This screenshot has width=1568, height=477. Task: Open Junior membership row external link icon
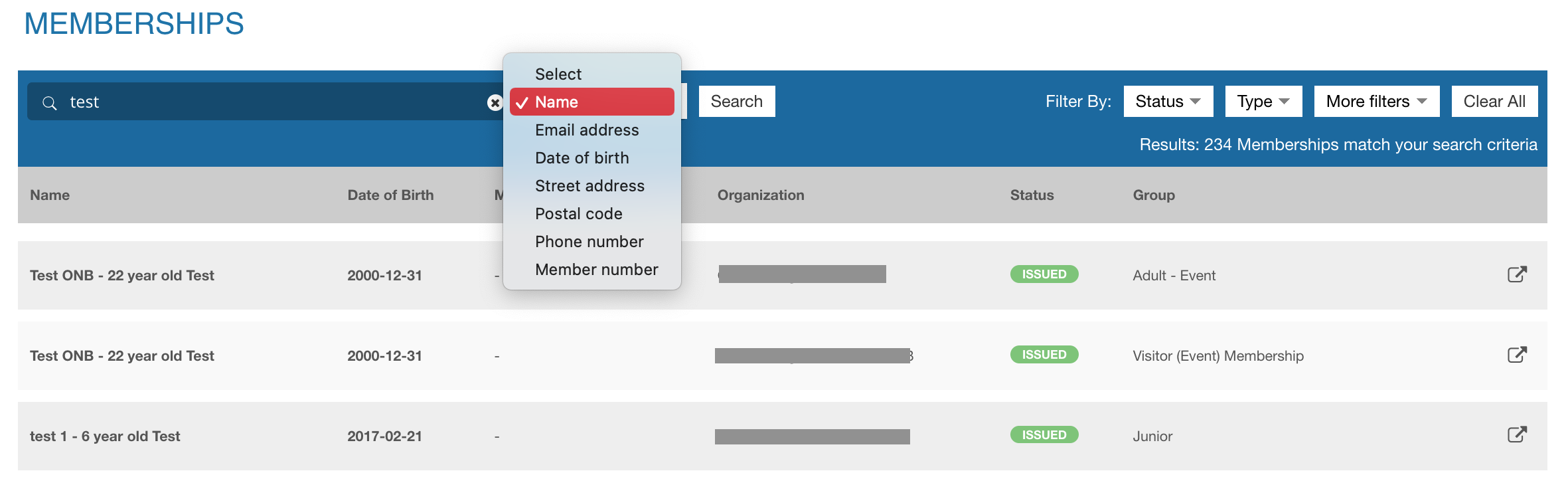(x=1517, y=435)
